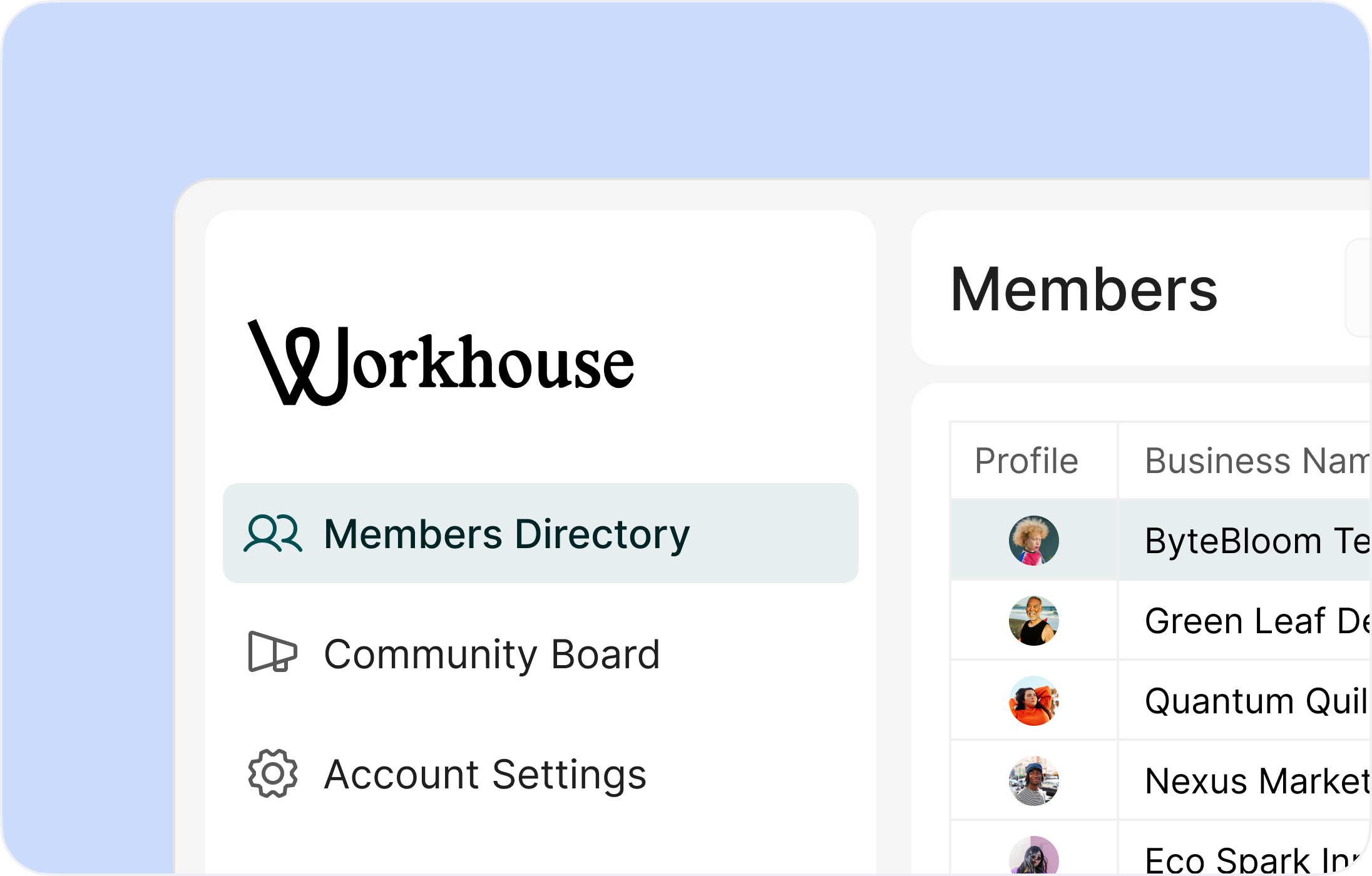Screen dimensions: 1372x876
Task: Select the Nexus Market business name
Action: click(x=1257, y=782)
